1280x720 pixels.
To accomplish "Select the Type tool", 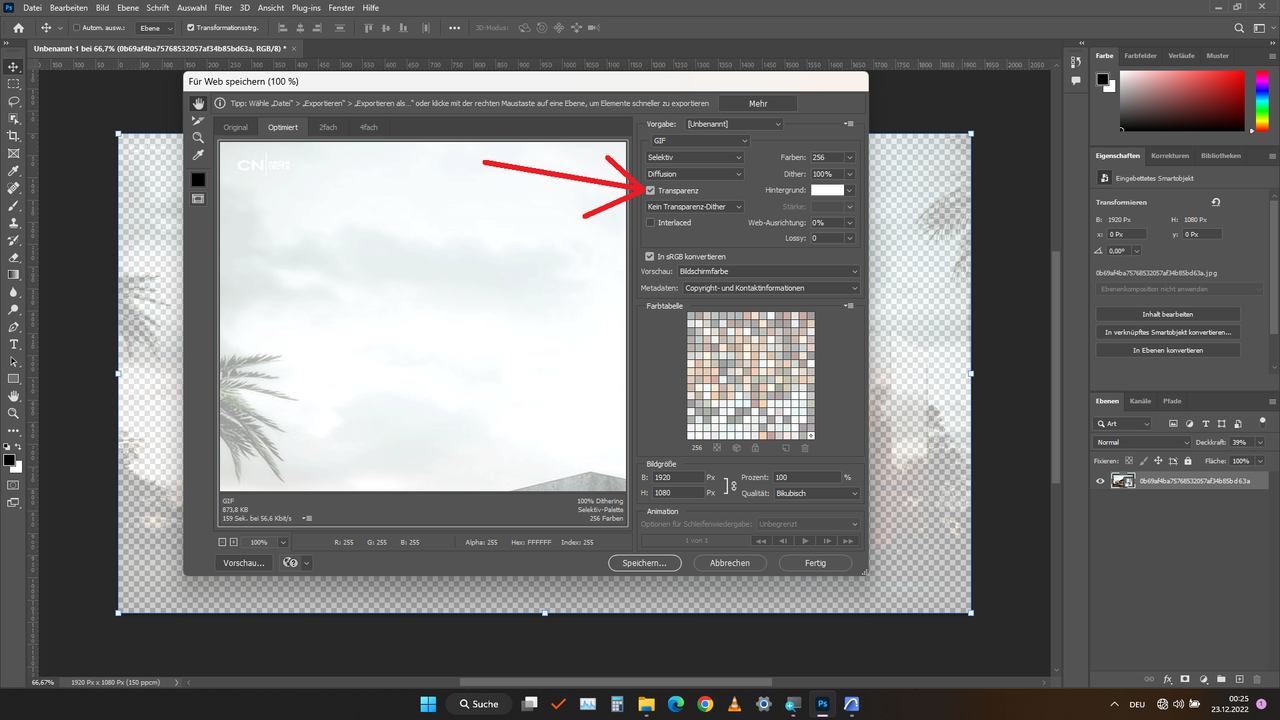I will click(13, 344).
